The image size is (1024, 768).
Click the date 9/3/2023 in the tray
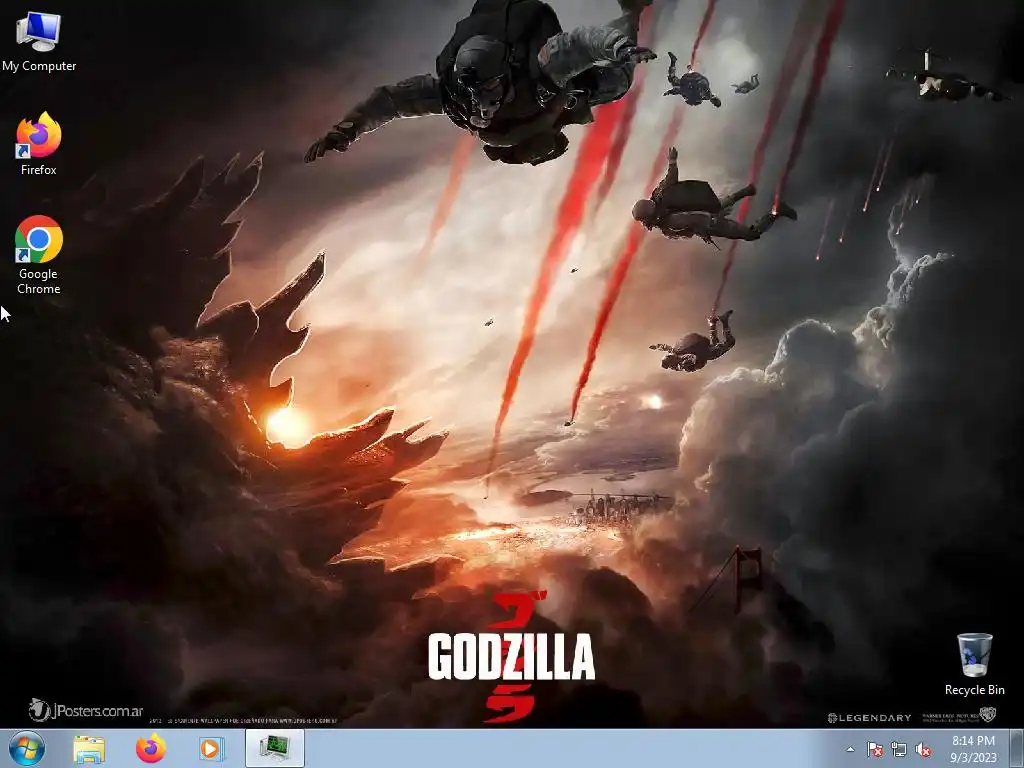(x=973, y=758)
